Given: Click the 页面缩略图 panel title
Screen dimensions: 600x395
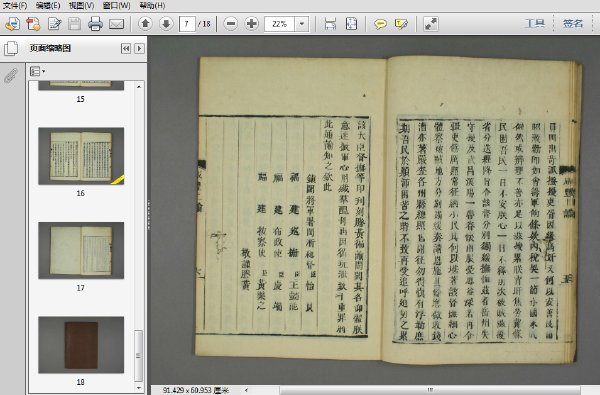Looking at the screenshot, I should point(50,48).
